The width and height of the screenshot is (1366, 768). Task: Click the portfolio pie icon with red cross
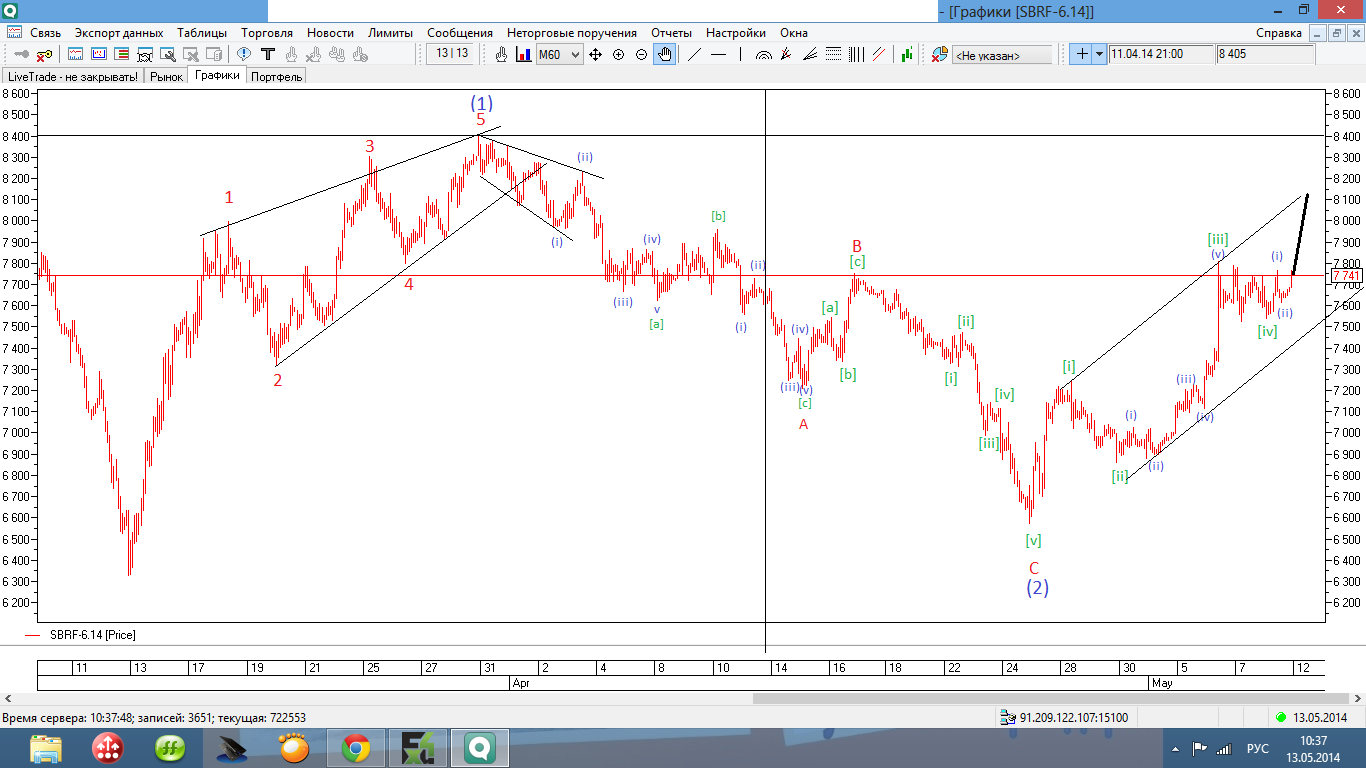coord(939,54)
